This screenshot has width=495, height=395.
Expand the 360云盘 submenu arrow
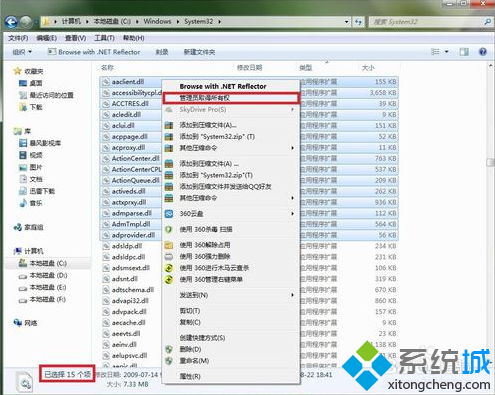point(292,213)
